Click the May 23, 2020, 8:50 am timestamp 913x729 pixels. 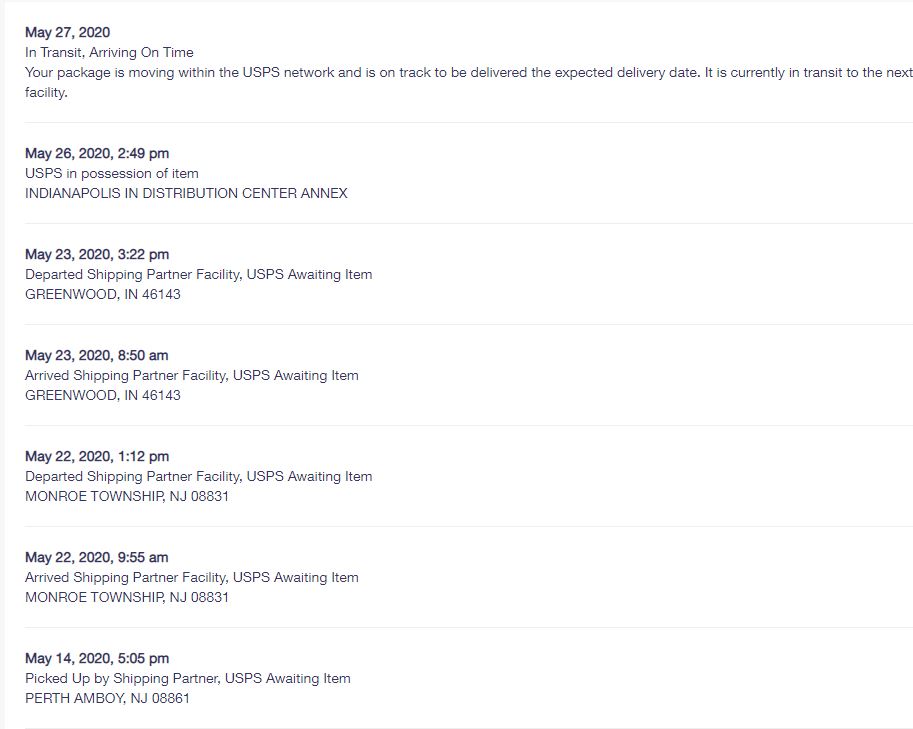click(x=96, y=355)
